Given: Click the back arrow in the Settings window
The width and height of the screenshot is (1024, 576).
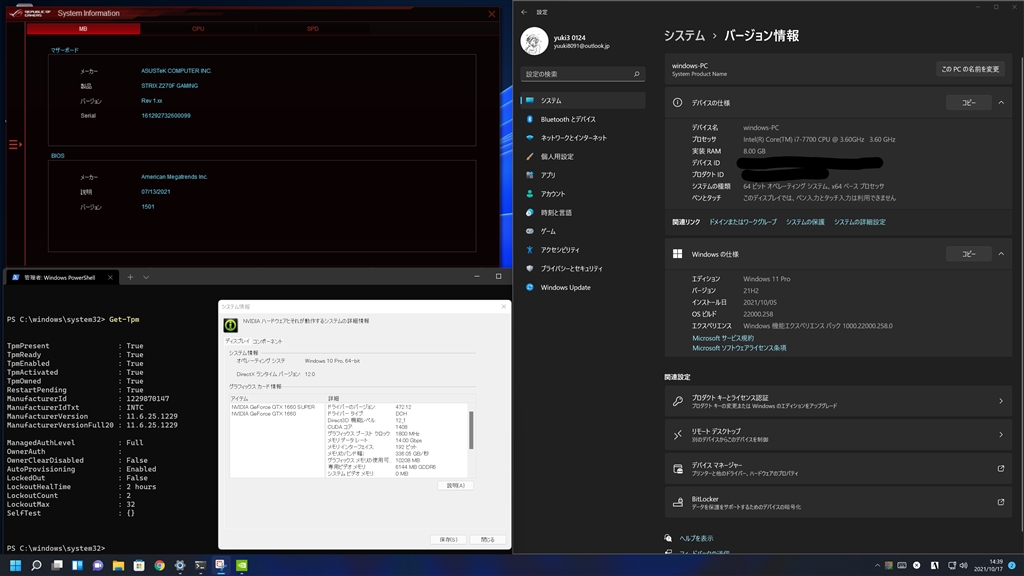Looking at the screenshot, I should click(x=524, y=12).
